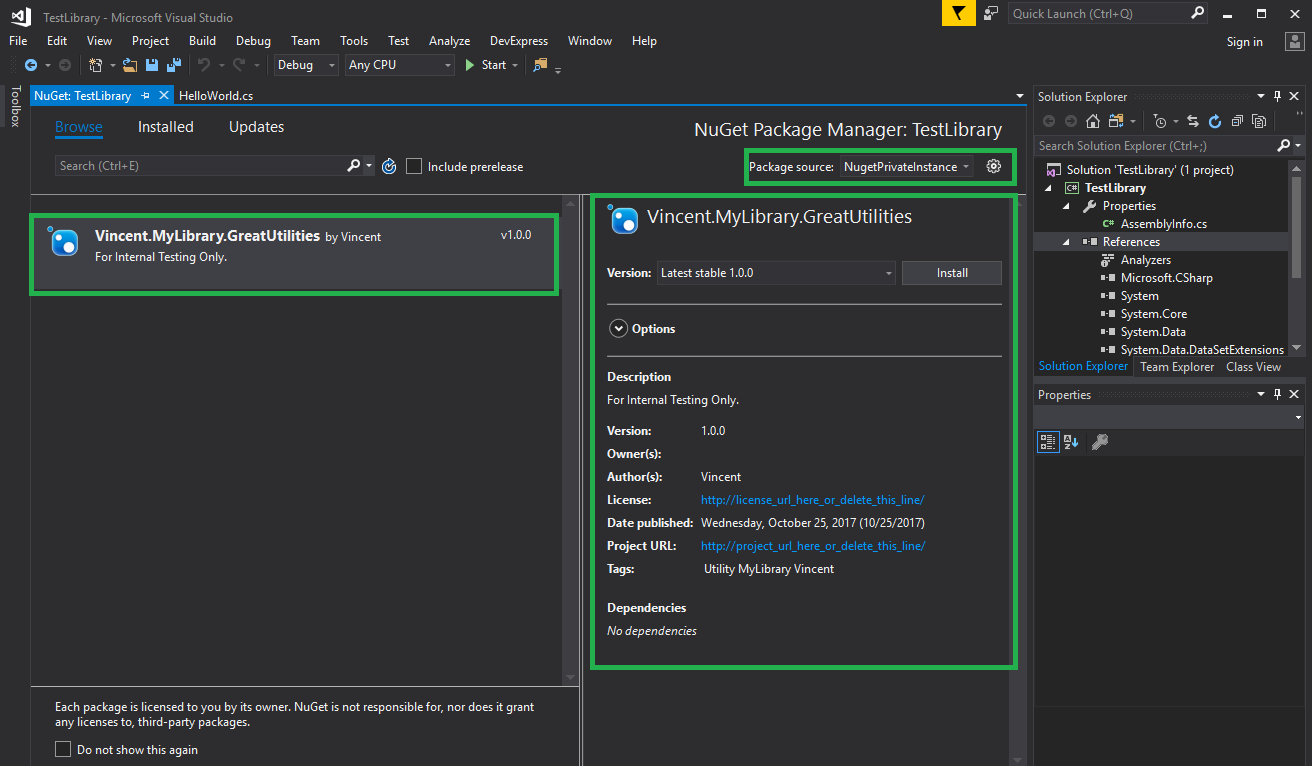Collapse the Options section
The image size is (1312, 766).
pyautogui.click(x=618, y=328)
